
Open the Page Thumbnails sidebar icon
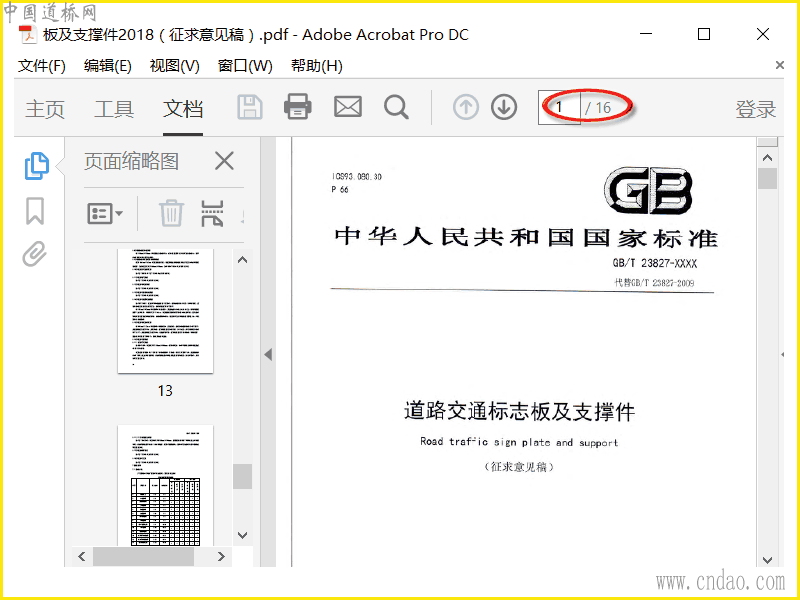(x=36, y=166)
